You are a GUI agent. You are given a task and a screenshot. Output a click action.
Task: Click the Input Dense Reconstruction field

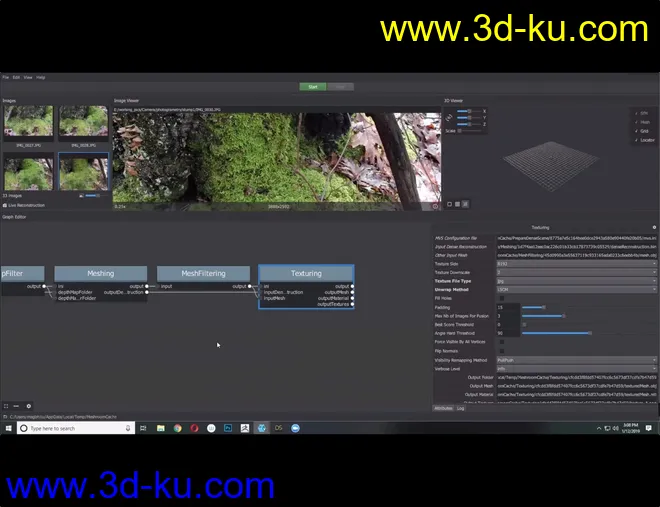click(576, 247)
